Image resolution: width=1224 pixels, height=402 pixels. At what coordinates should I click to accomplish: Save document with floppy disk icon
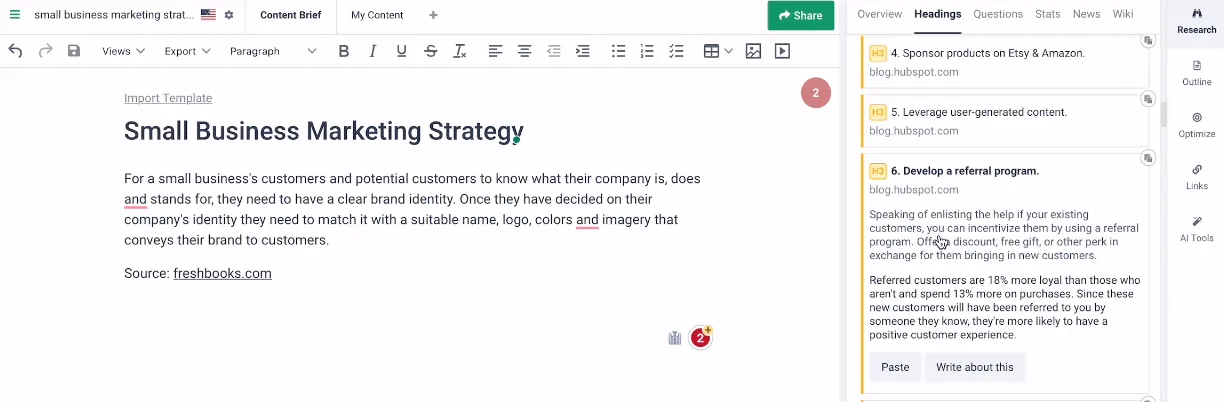tap(74, 51)
